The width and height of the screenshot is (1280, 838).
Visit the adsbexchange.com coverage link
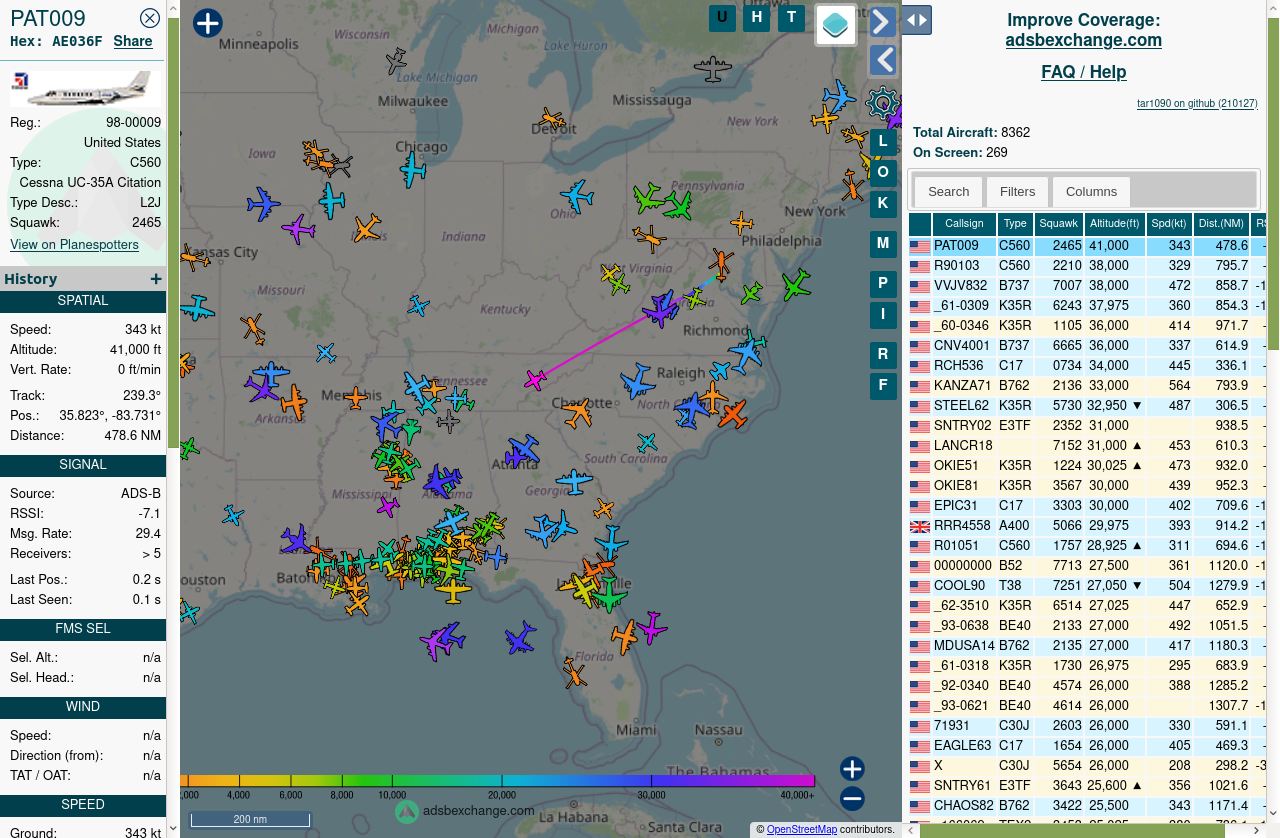(1084, 40)
